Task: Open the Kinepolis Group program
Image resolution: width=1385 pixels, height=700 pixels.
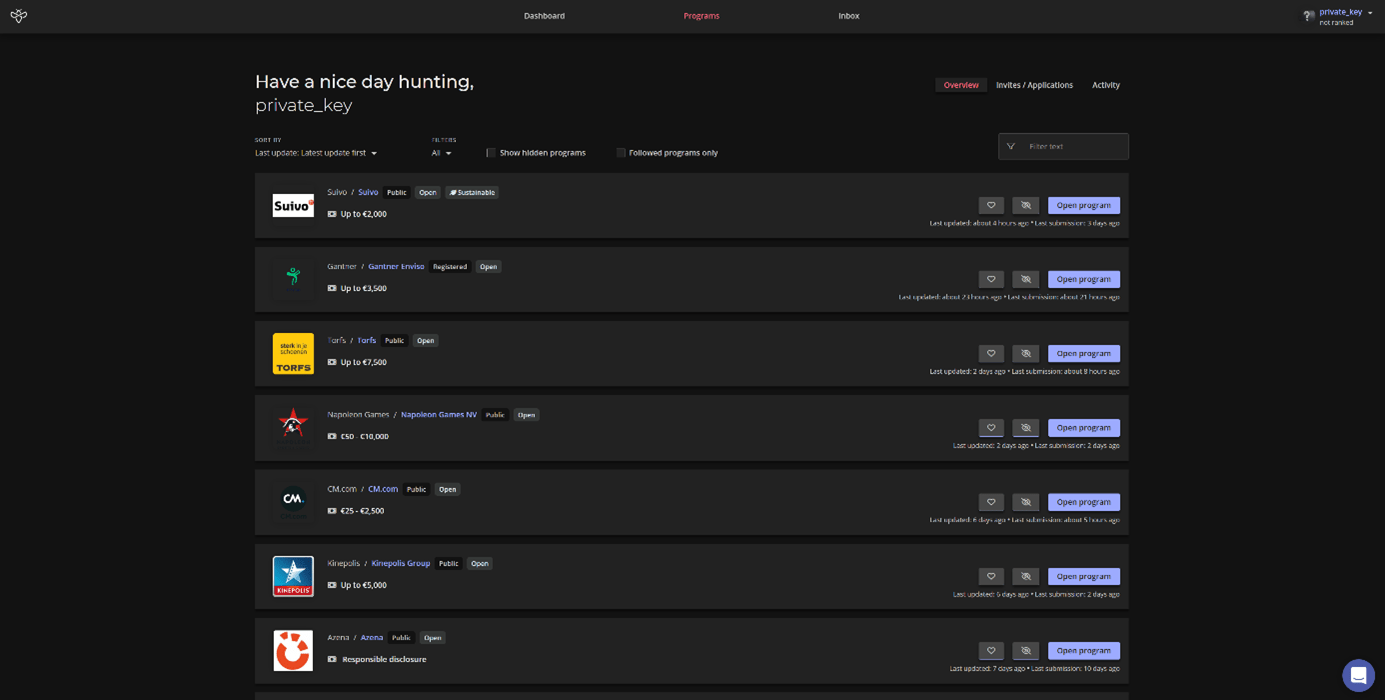Action: [1084, 576]
